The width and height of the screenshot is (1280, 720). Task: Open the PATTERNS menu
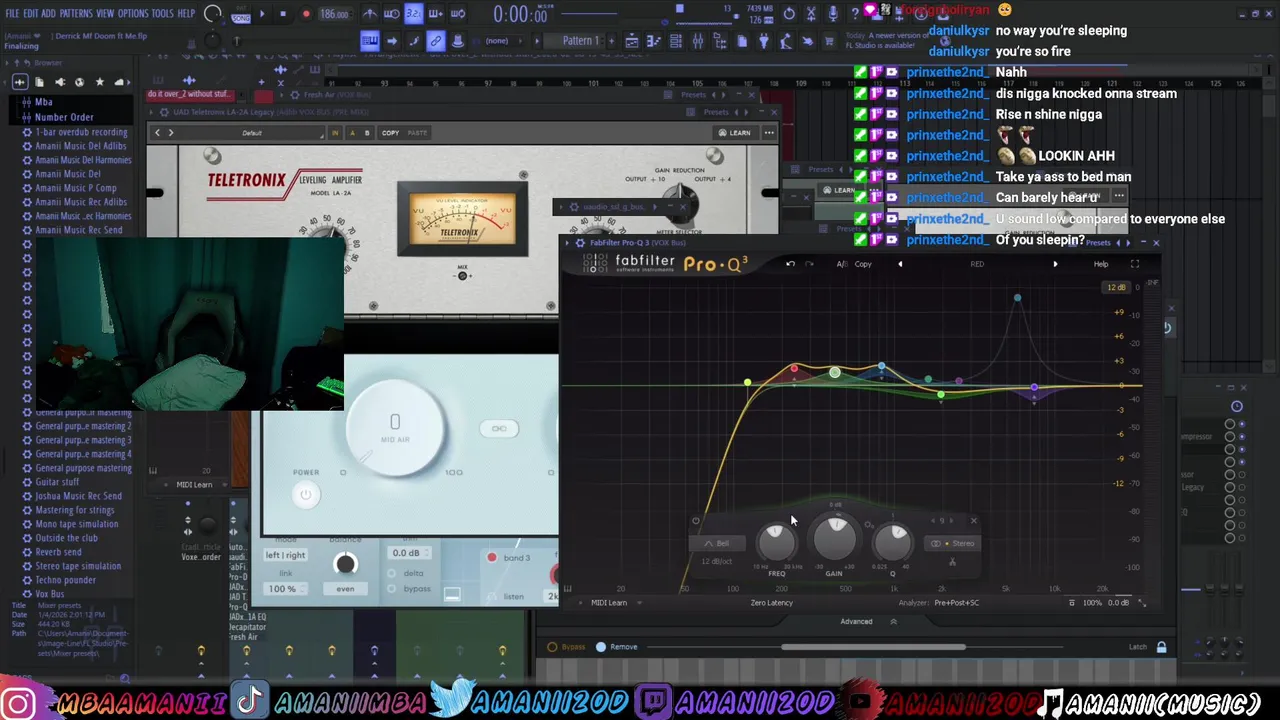tap(76, 13)
